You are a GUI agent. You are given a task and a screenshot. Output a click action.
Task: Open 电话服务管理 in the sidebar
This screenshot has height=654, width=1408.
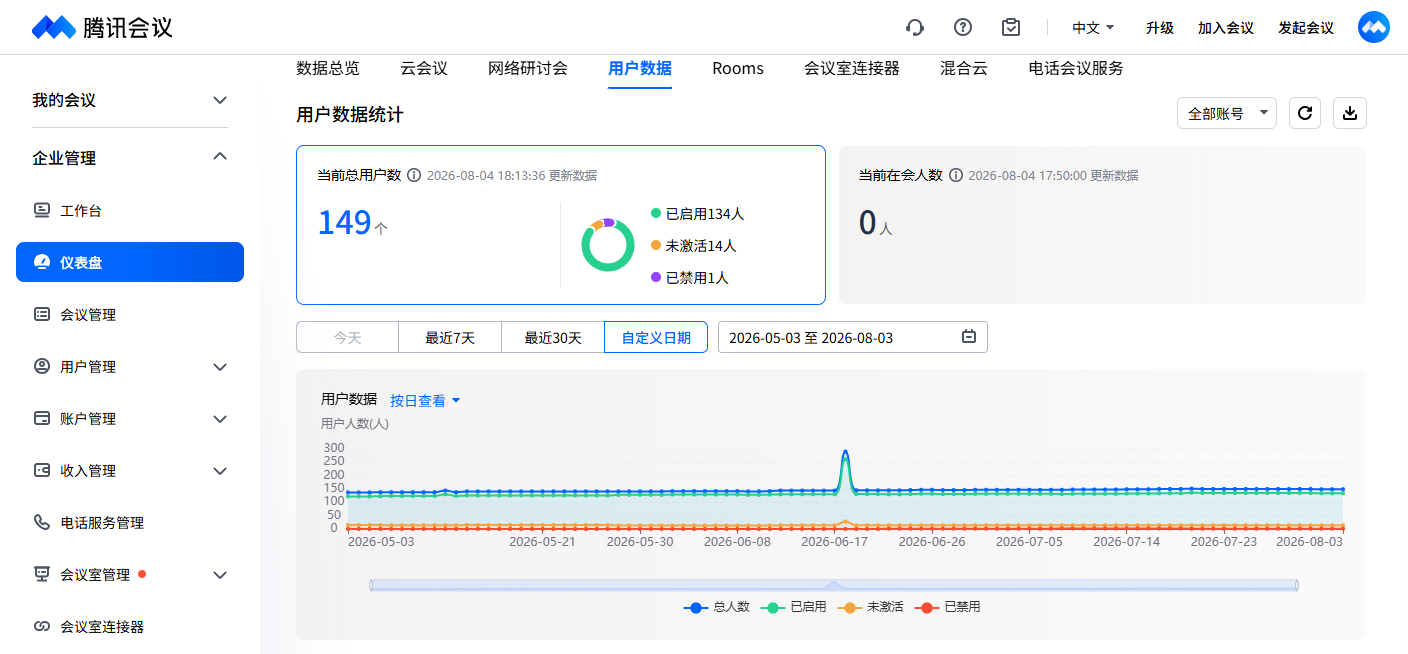pos(130,522)
